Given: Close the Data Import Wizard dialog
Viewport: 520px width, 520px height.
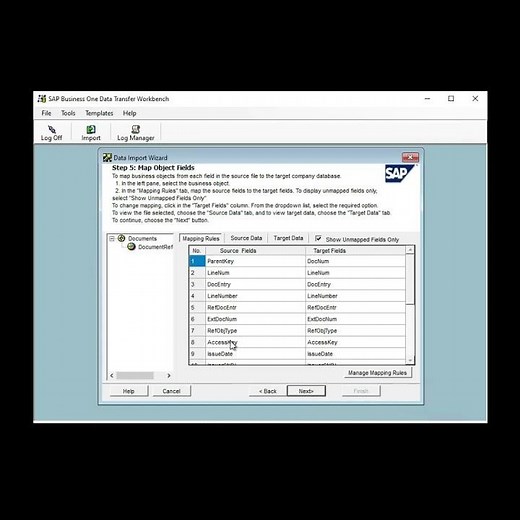Looking at the screenshot, I should coord(410,157).
